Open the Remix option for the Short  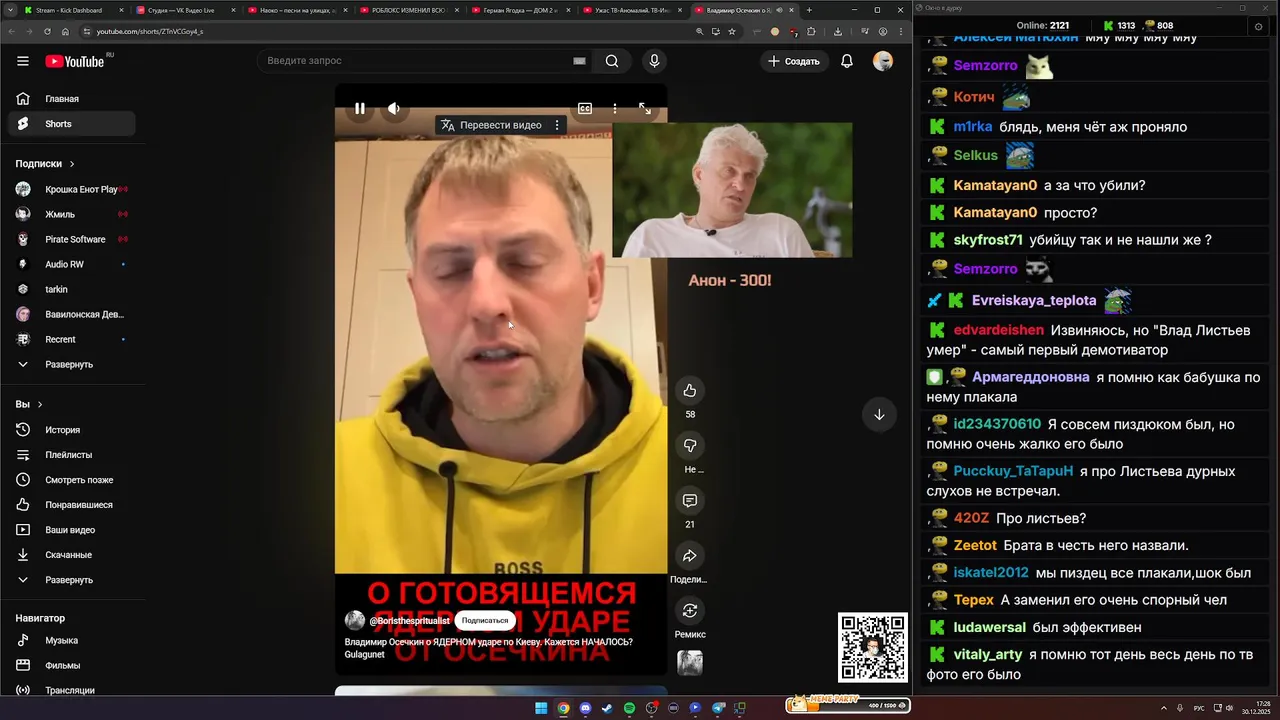(x=690, y=610)
